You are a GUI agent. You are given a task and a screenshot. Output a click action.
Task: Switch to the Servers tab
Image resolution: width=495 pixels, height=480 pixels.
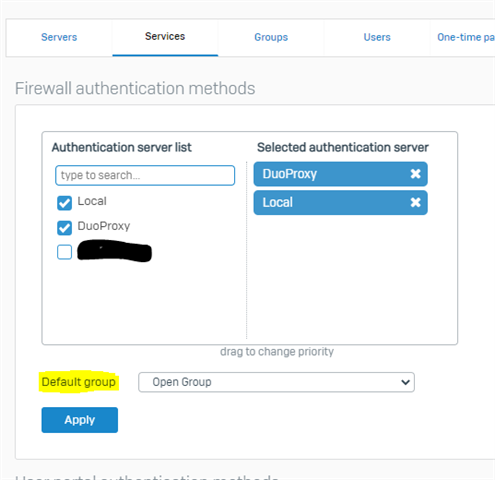coord(59,37)
